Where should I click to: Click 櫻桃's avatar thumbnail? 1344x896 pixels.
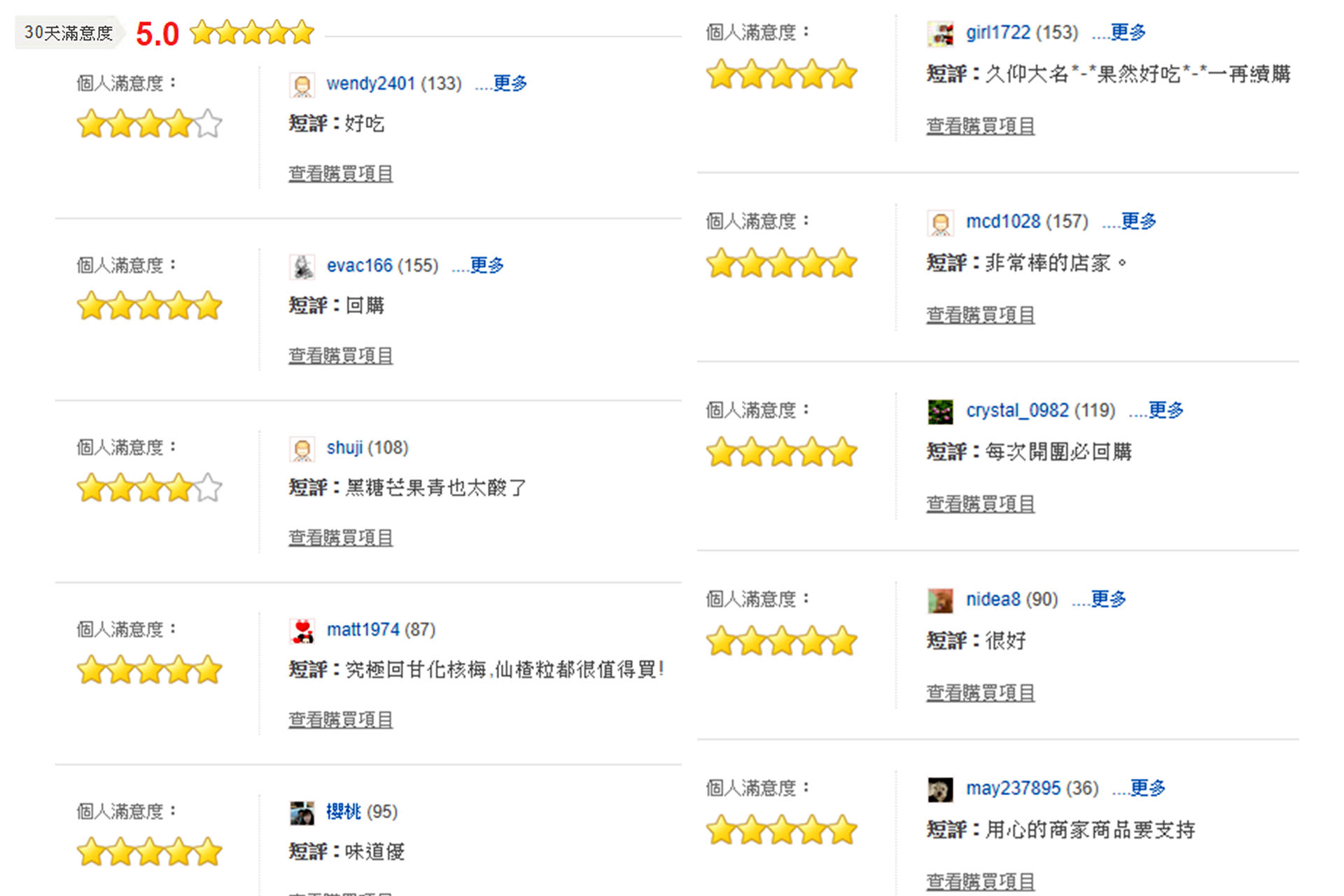click(302, 813)
